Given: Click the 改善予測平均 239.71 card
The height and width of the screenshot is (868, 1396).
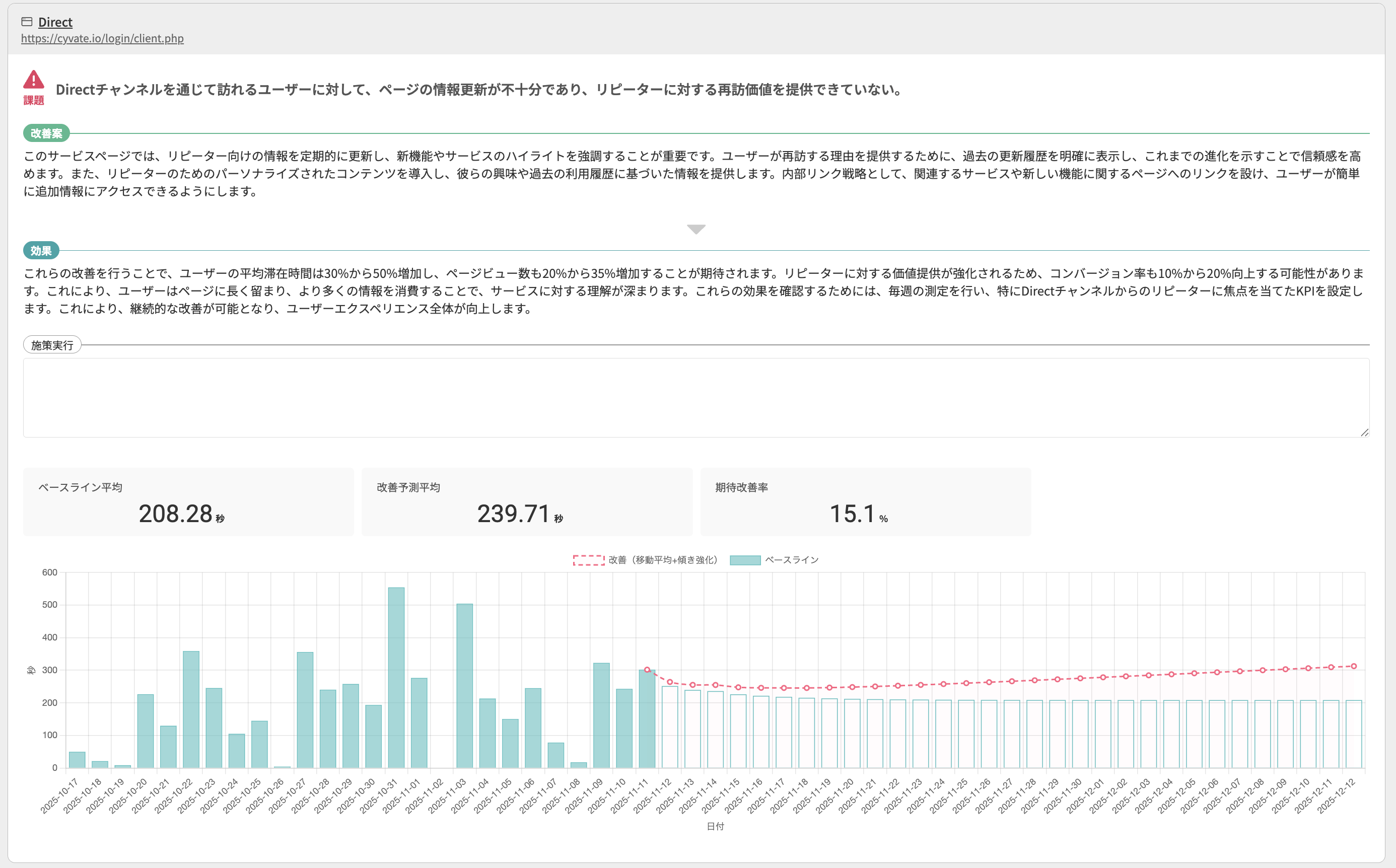Looking at the screenshot, I should tap(527, 502).
